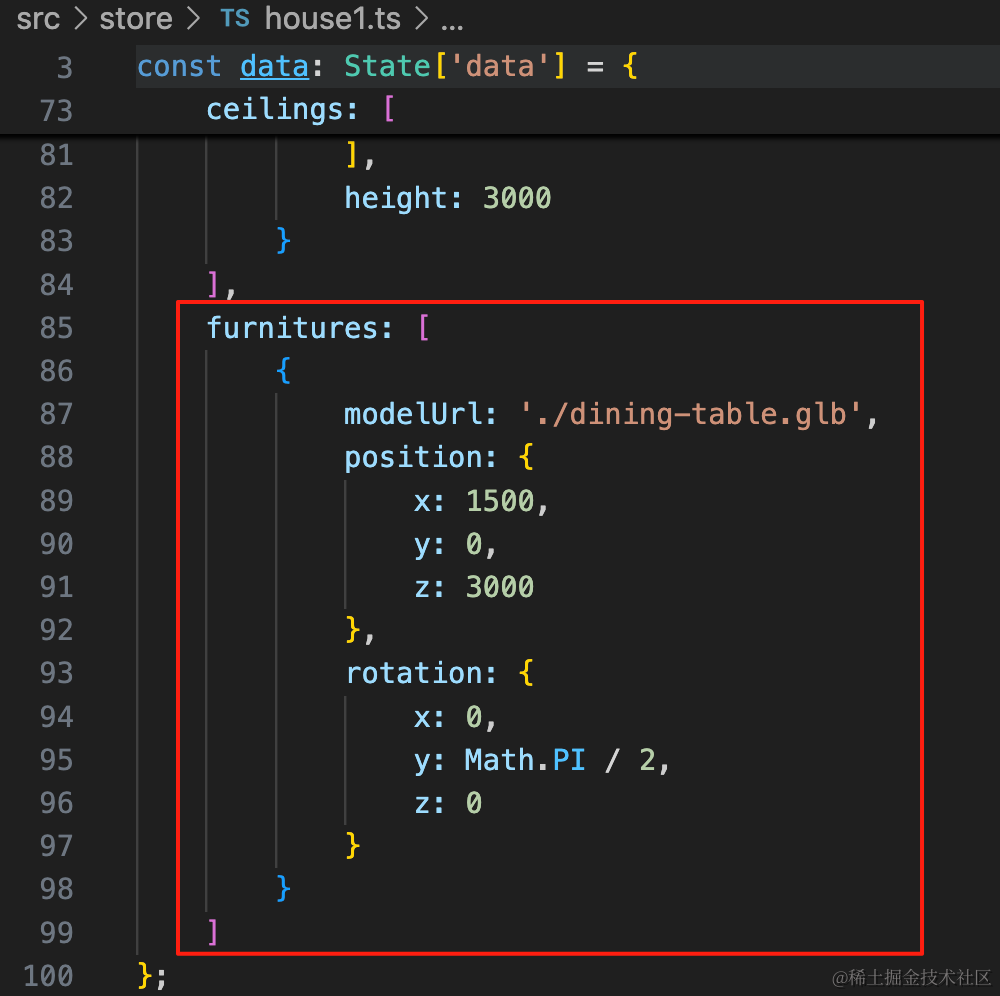Click 'x: 0,' on line 94
The width and height of the screenshot is (1000, 996).
(x=455, y=717)
